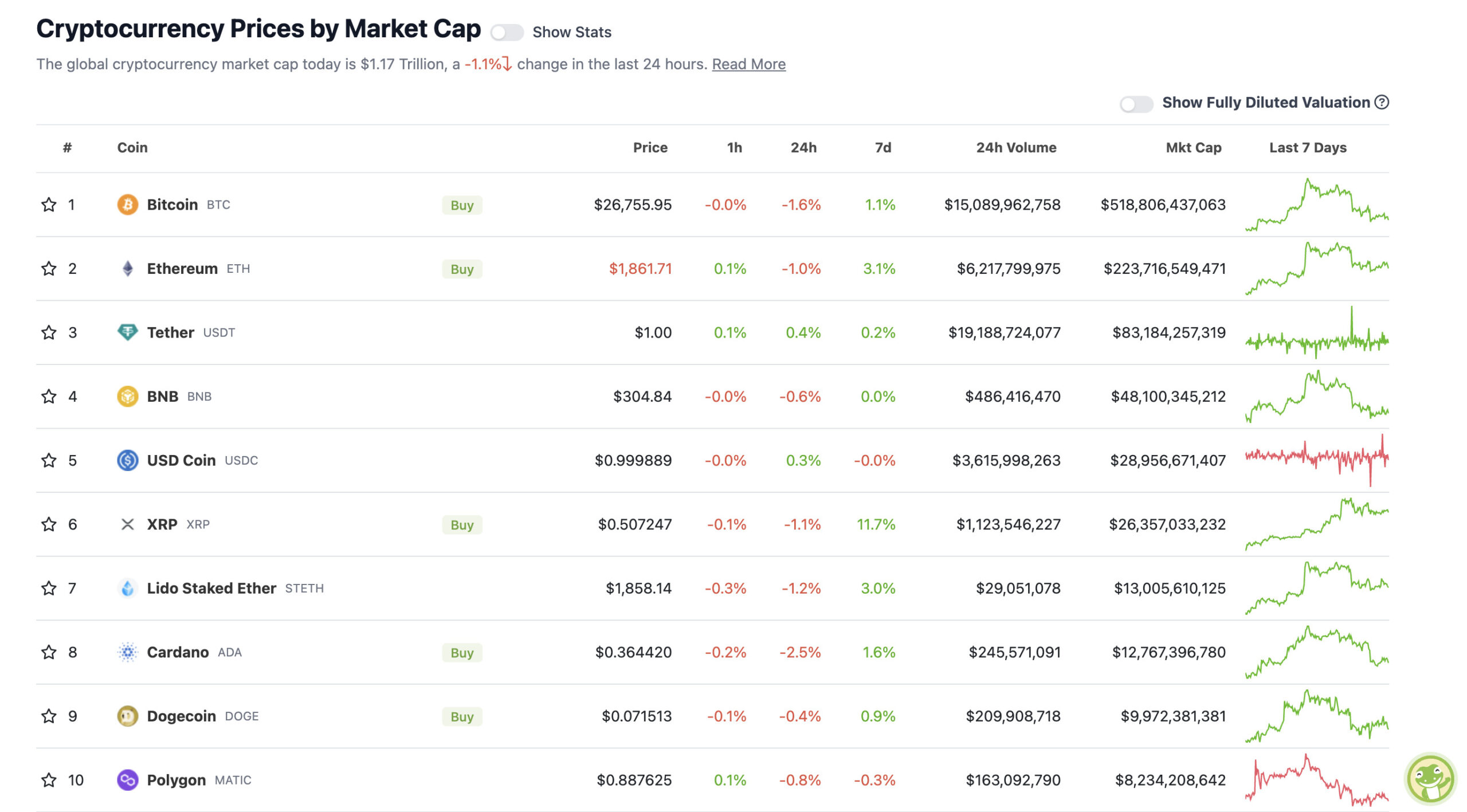
Task: Star the Dogecoin row
Action: click(49, 716)
